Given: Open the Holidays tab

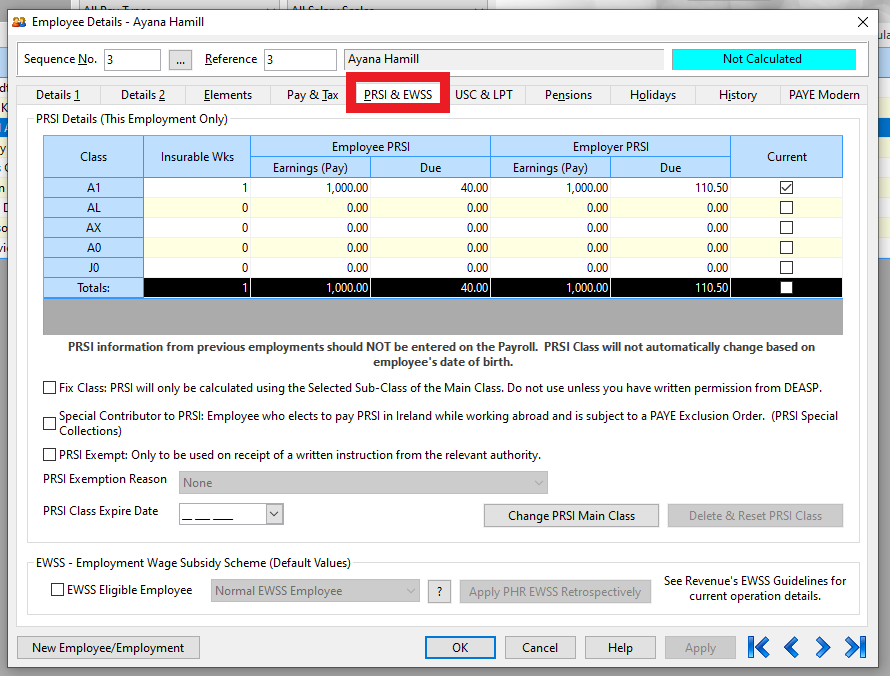Looking at the screenshot, I should [x=653, y=95].
